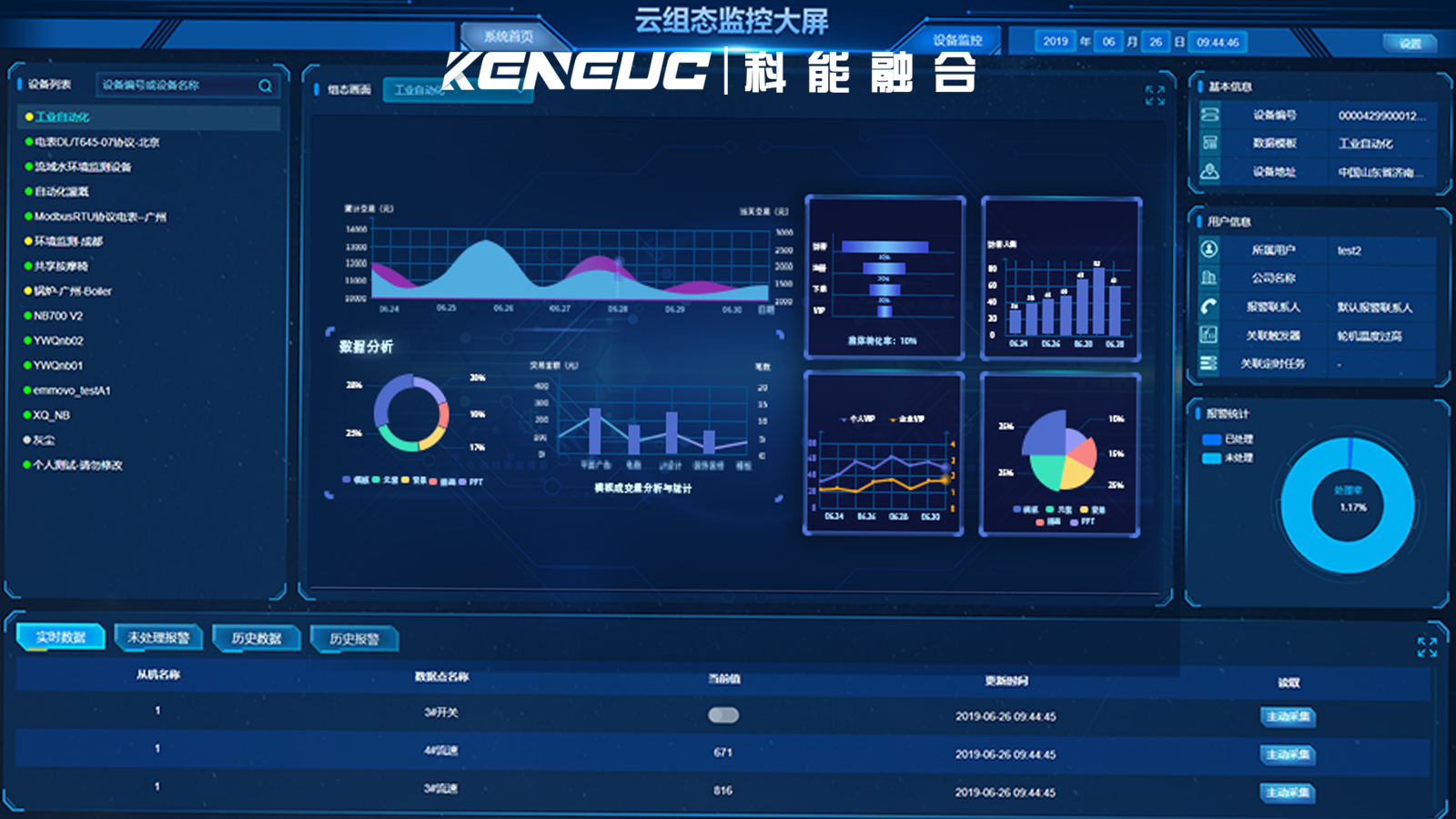Viewport: 1456px width, 819px height.
Task: Click the alarm processing rate donut chart
Action: [x=1348, y=505]
